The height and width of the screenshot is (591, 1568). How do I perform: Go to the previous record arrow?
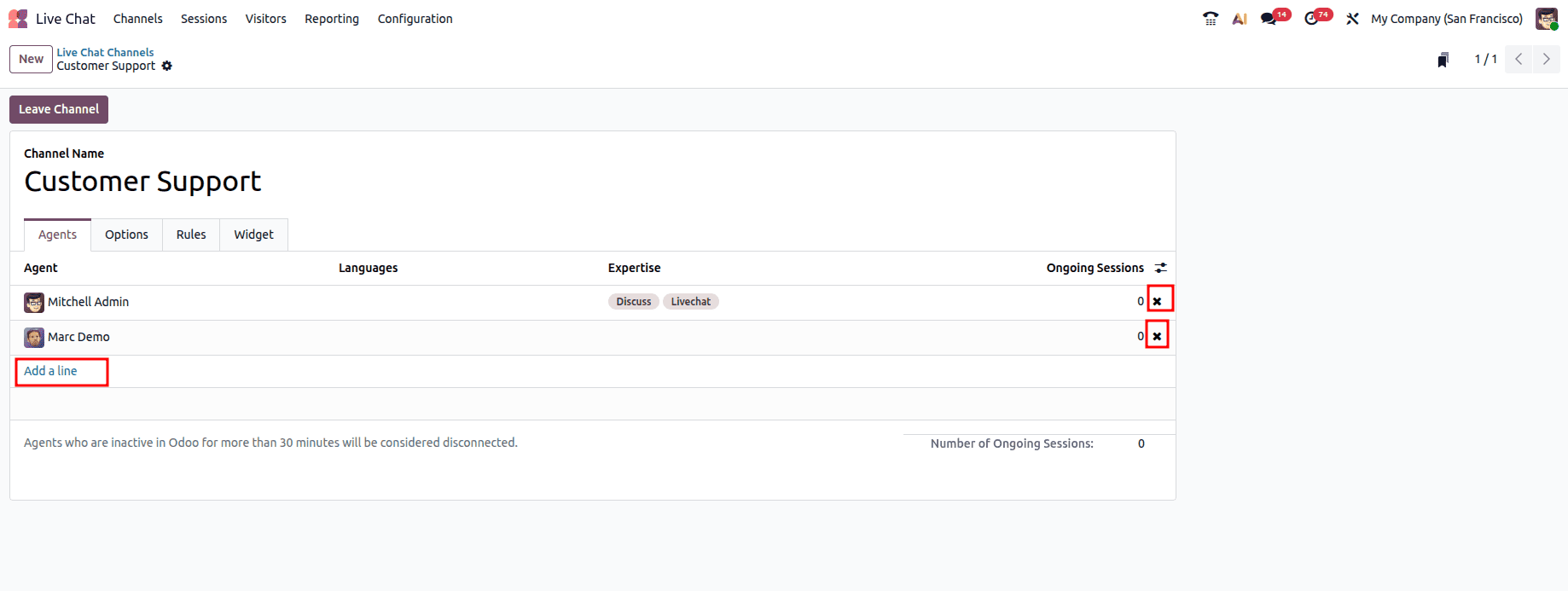(1519, 59)
